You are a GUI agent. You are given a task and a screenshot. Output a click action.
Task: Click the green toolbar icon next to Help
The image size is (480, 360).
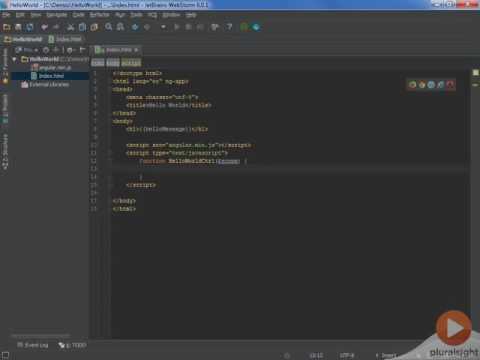coord(244,27)
